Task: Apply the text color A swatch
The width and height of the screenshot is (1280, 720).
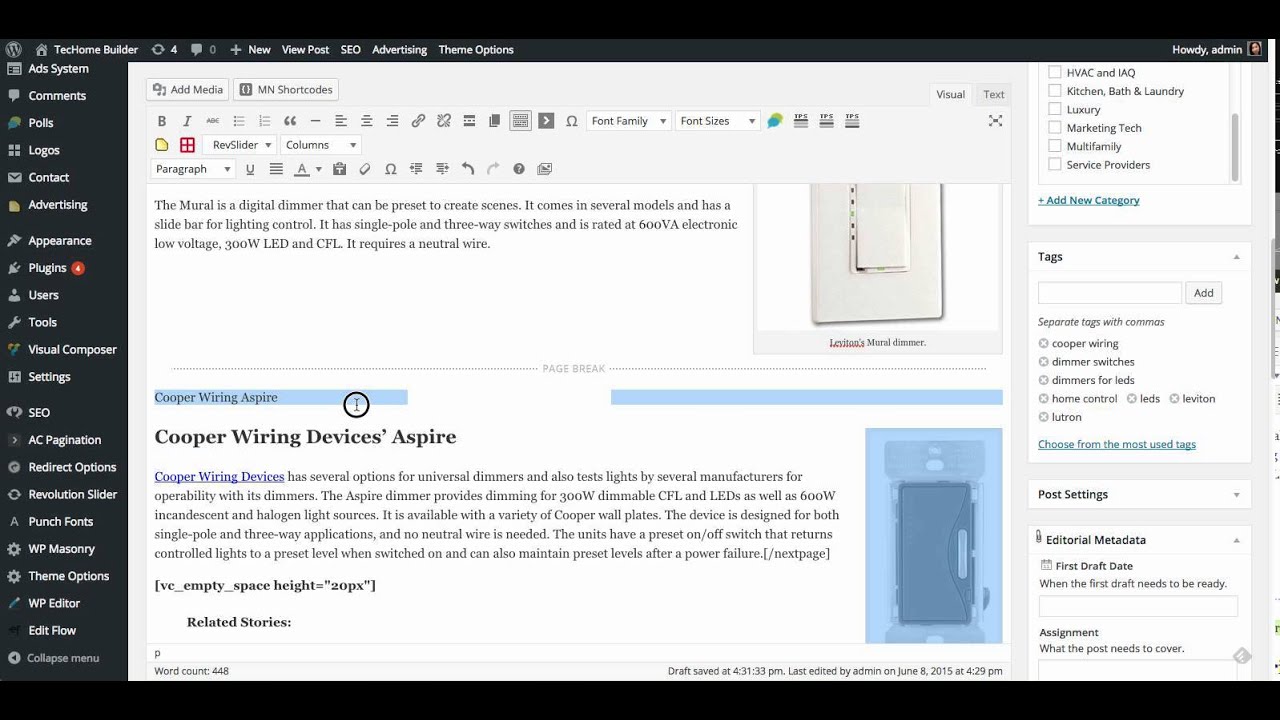Action: [x=302, y=169]
